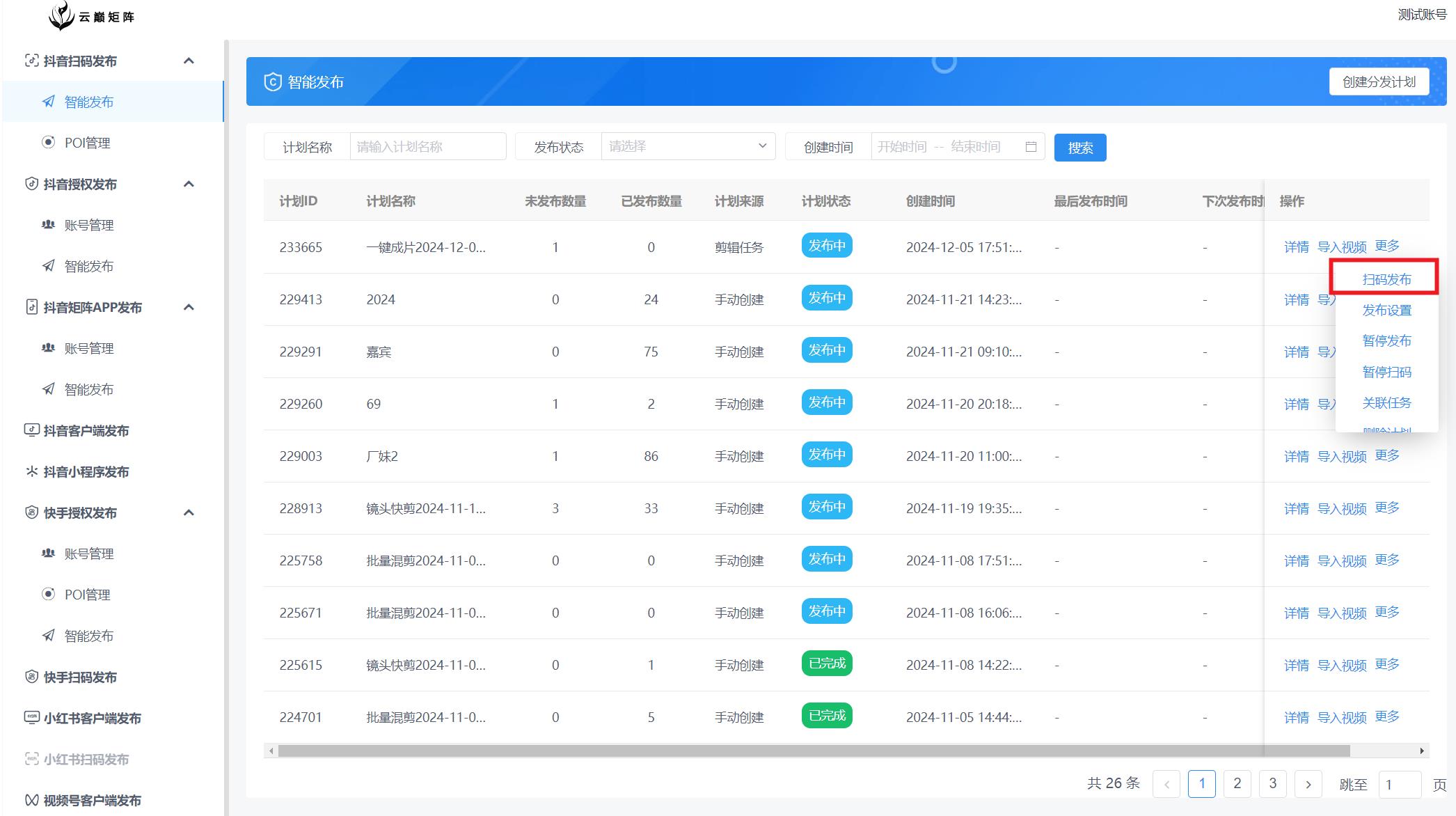
Task: Choose 暂停扫码 in the dropdown menu
Action: pos(1386,372)
